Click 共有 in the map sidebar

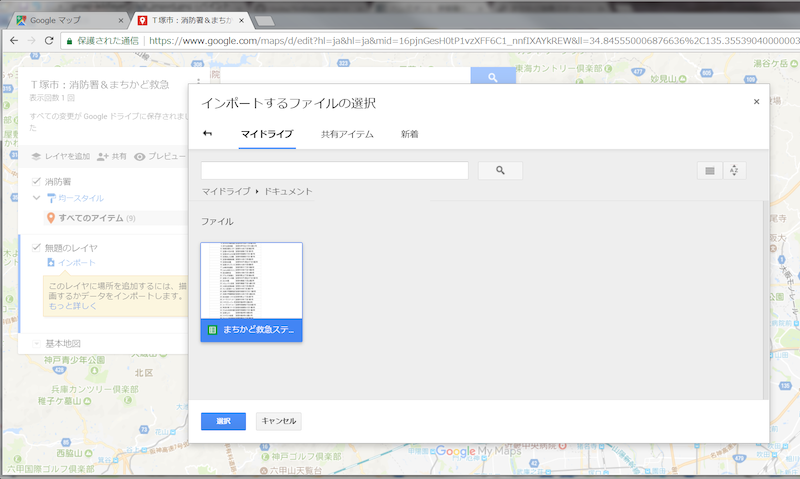click(x=112, y=157)
